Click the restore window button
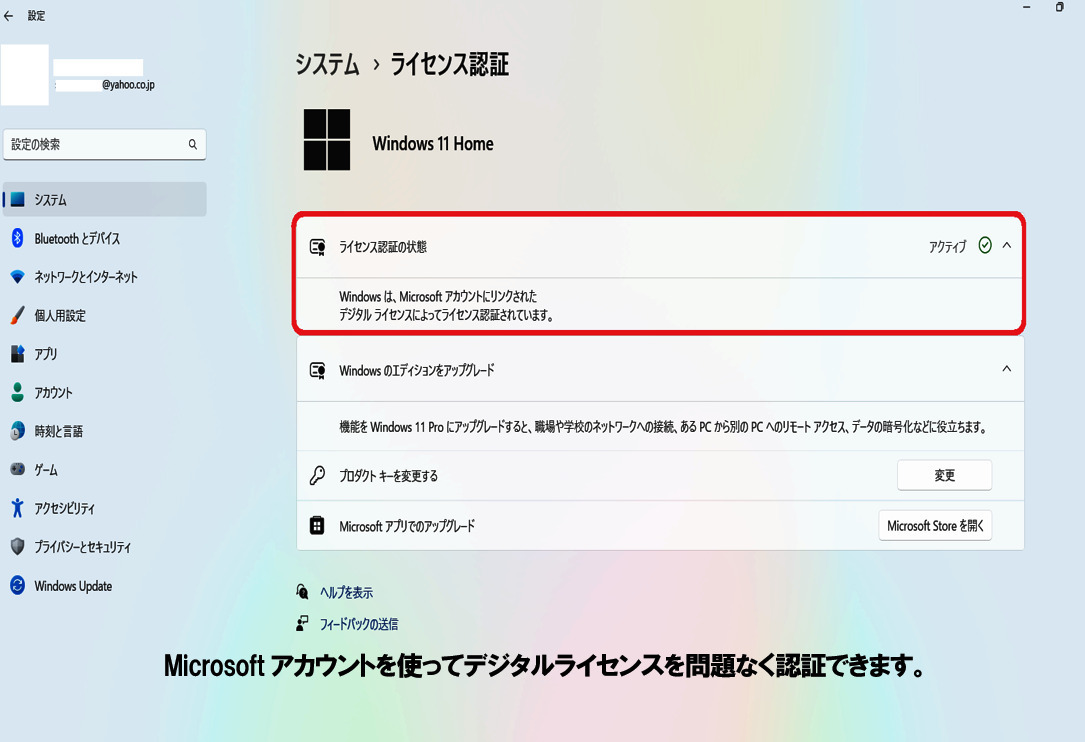Viewport: 1085px width, 742px height. pos(1059,7)
